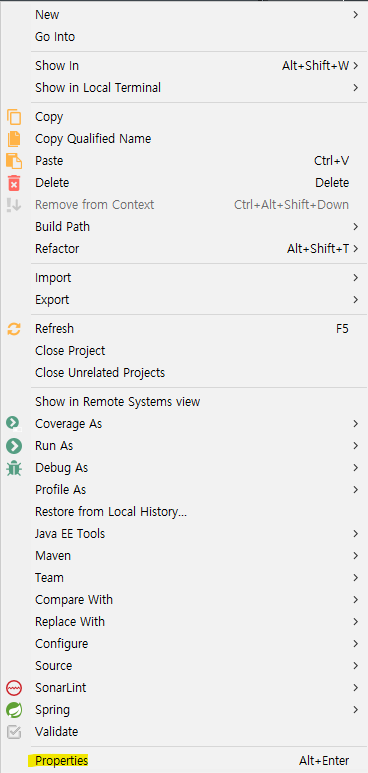Click the red SonarLint icon

click(x=14, y=688)
